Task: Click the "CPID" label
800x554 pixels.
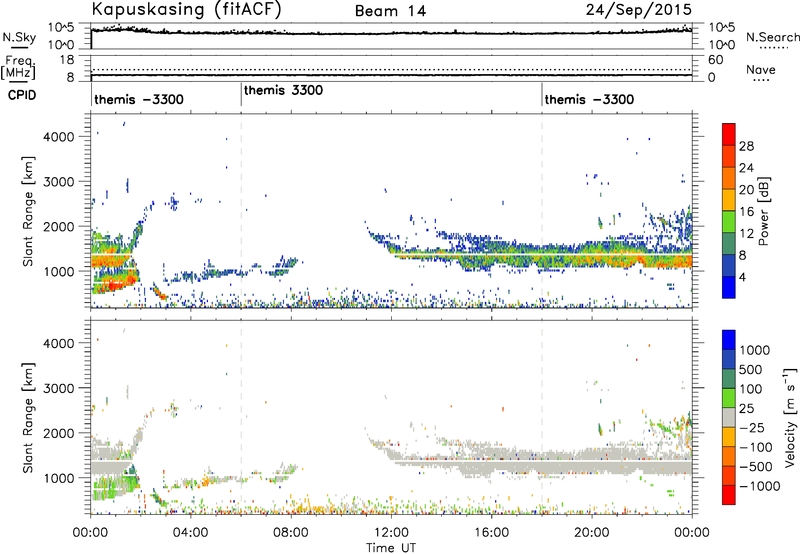Action: coord(21,95)
